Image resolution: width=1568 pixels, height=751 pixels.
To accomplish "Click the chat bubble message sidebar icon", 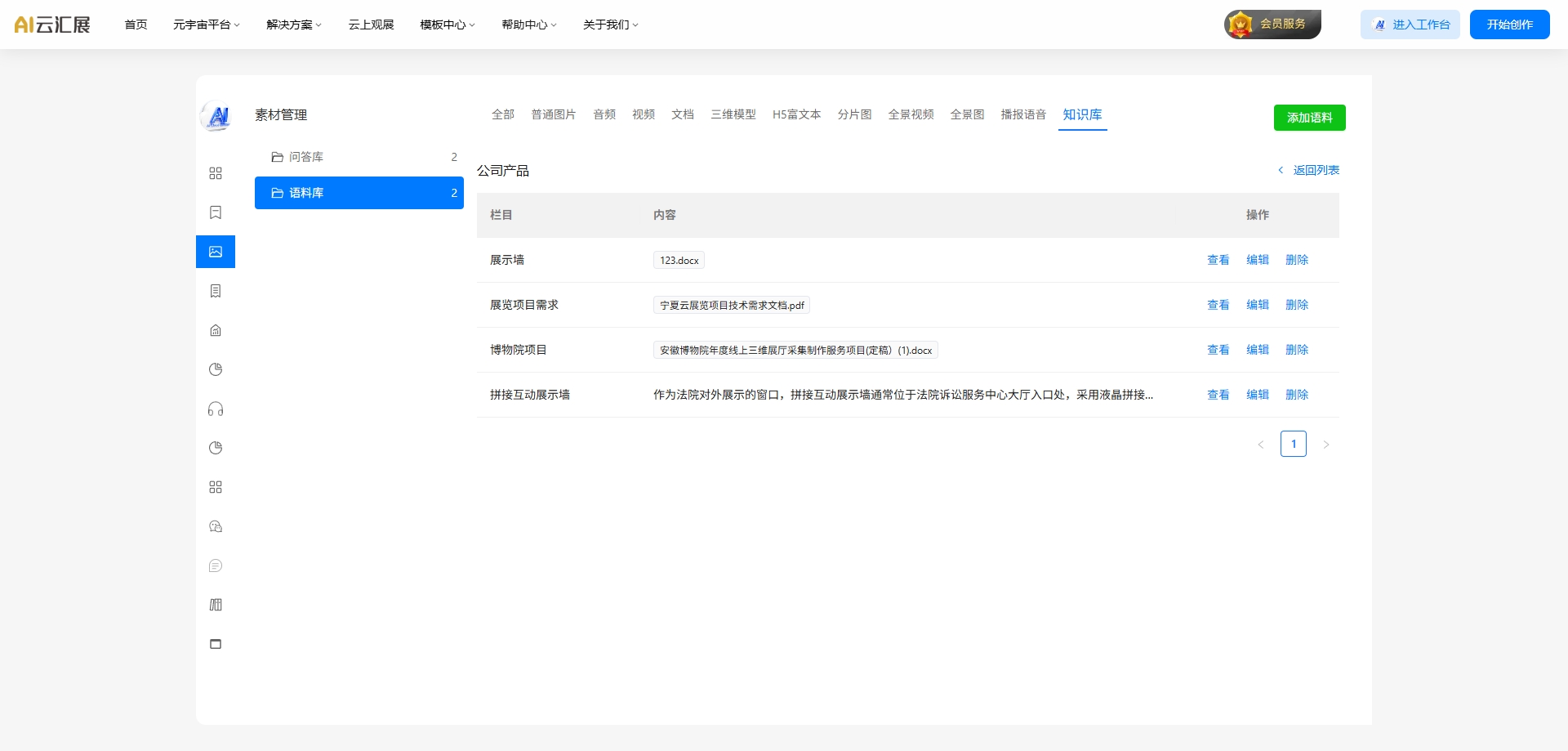I will tap(216, 565).
